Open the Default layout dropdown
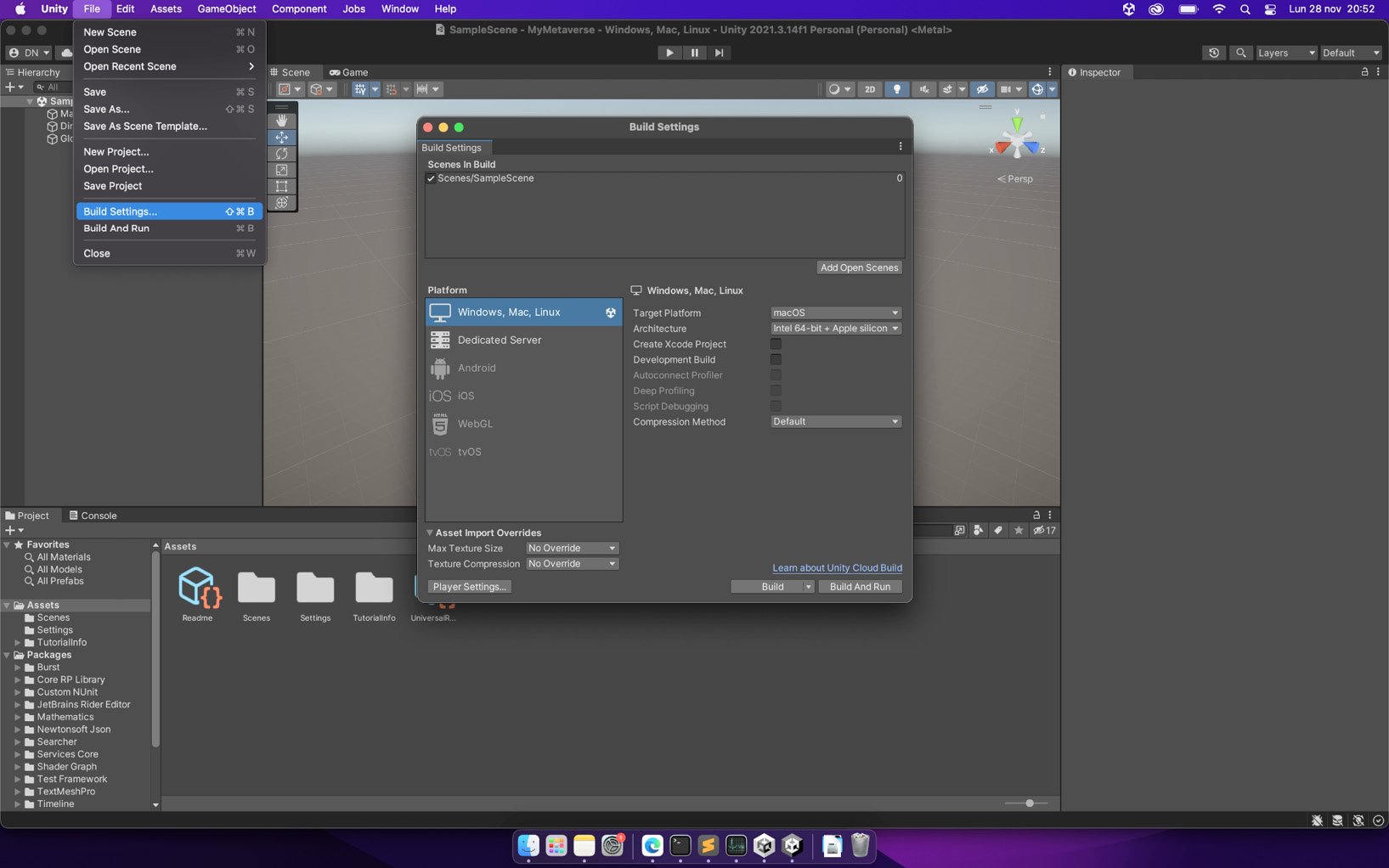Screen dimensions: 1389x868 tap(1351, 53)
